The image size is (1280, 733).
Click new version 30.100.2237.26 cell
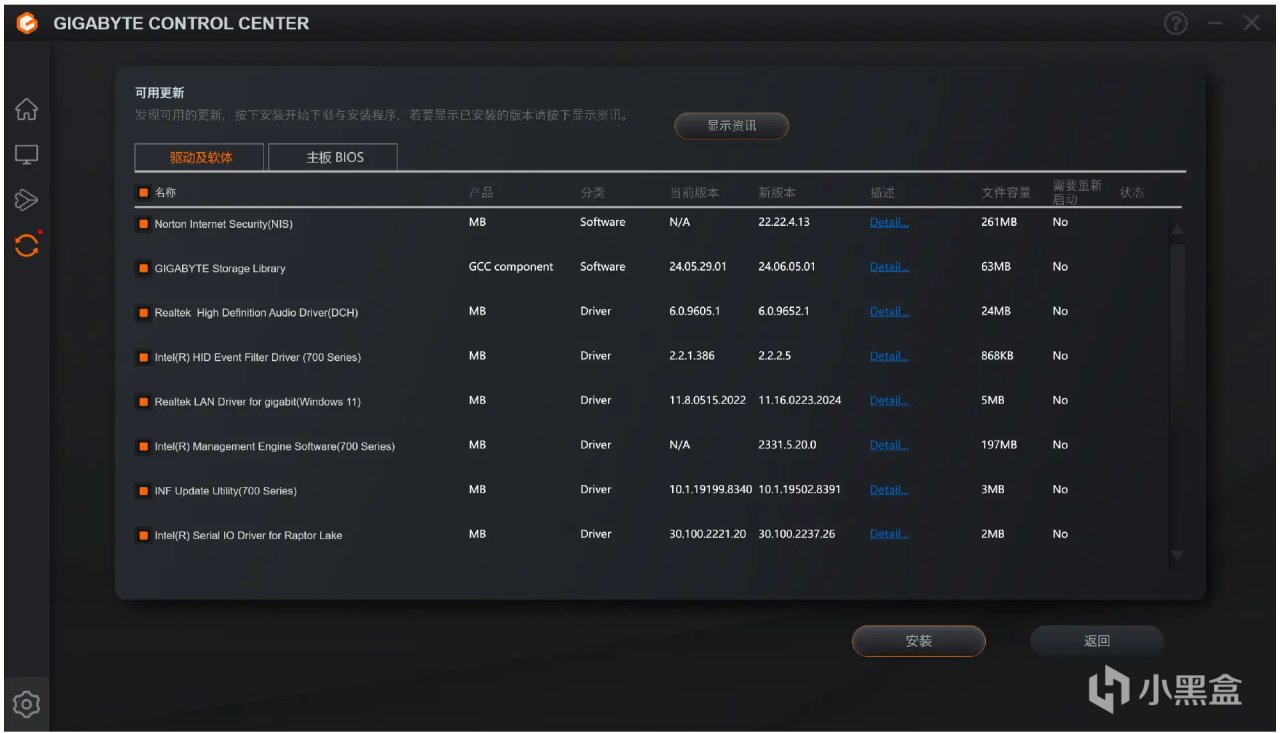(x=797, y=534)
